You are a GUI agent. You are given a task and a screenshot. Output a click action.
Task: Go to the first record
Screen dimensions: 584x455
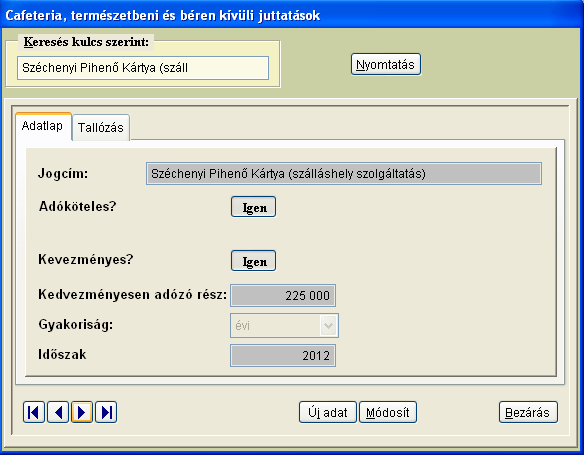tap(34, 412)
